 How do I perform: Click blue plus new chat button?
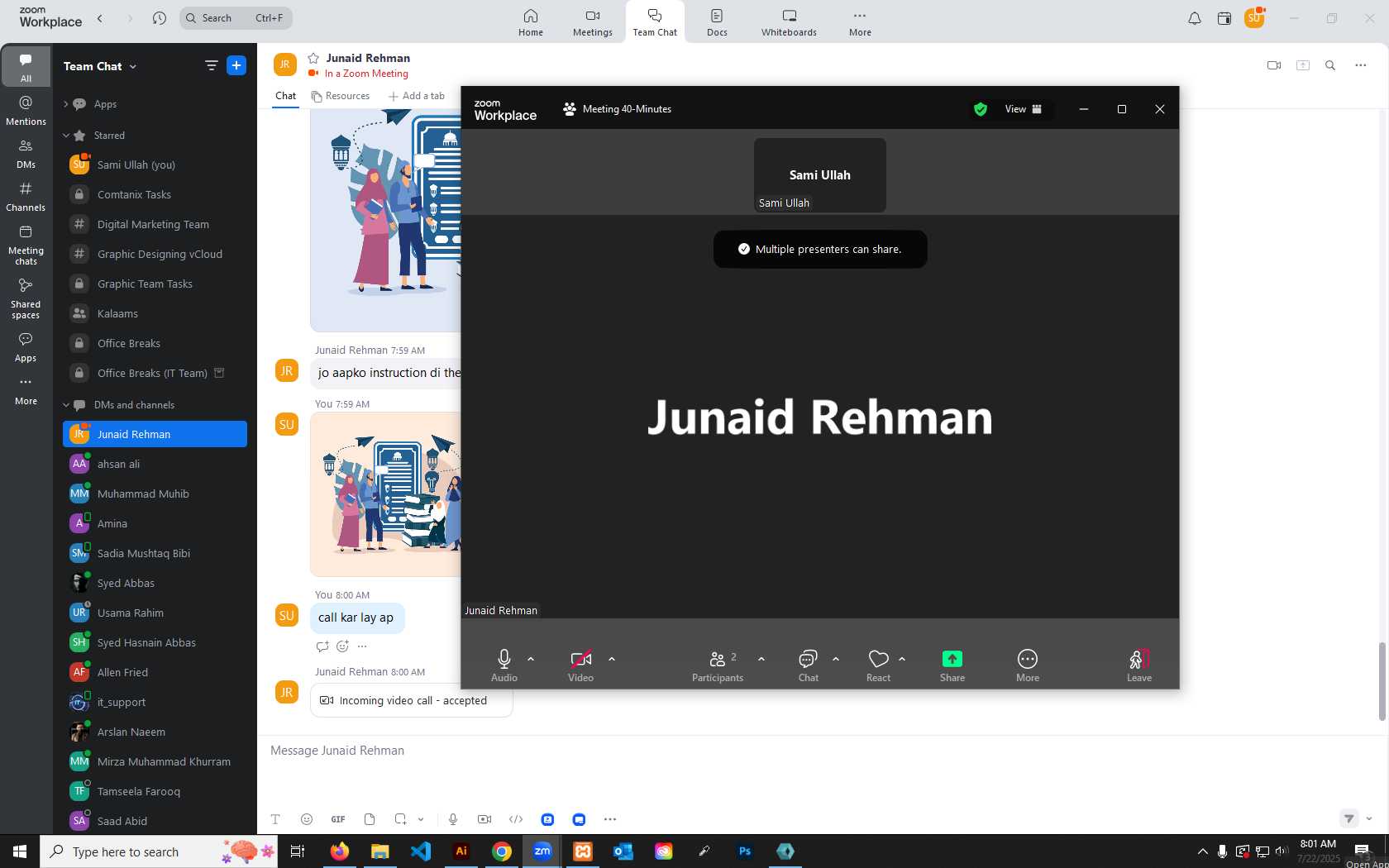pyautogui.click(x=236, y=65)
